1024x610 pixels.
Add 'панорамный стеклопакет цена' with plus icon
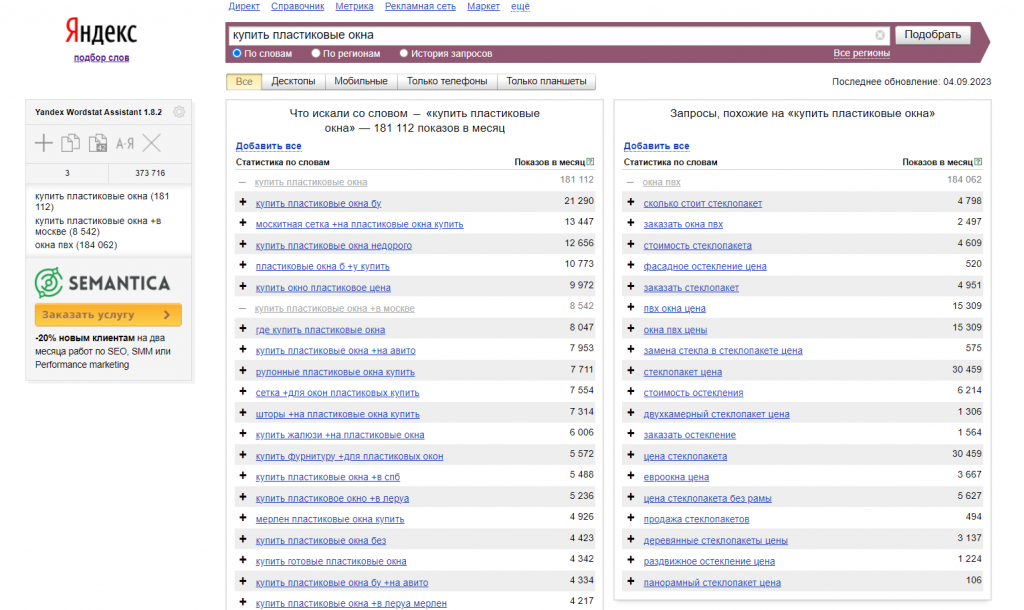click(631, 581)
